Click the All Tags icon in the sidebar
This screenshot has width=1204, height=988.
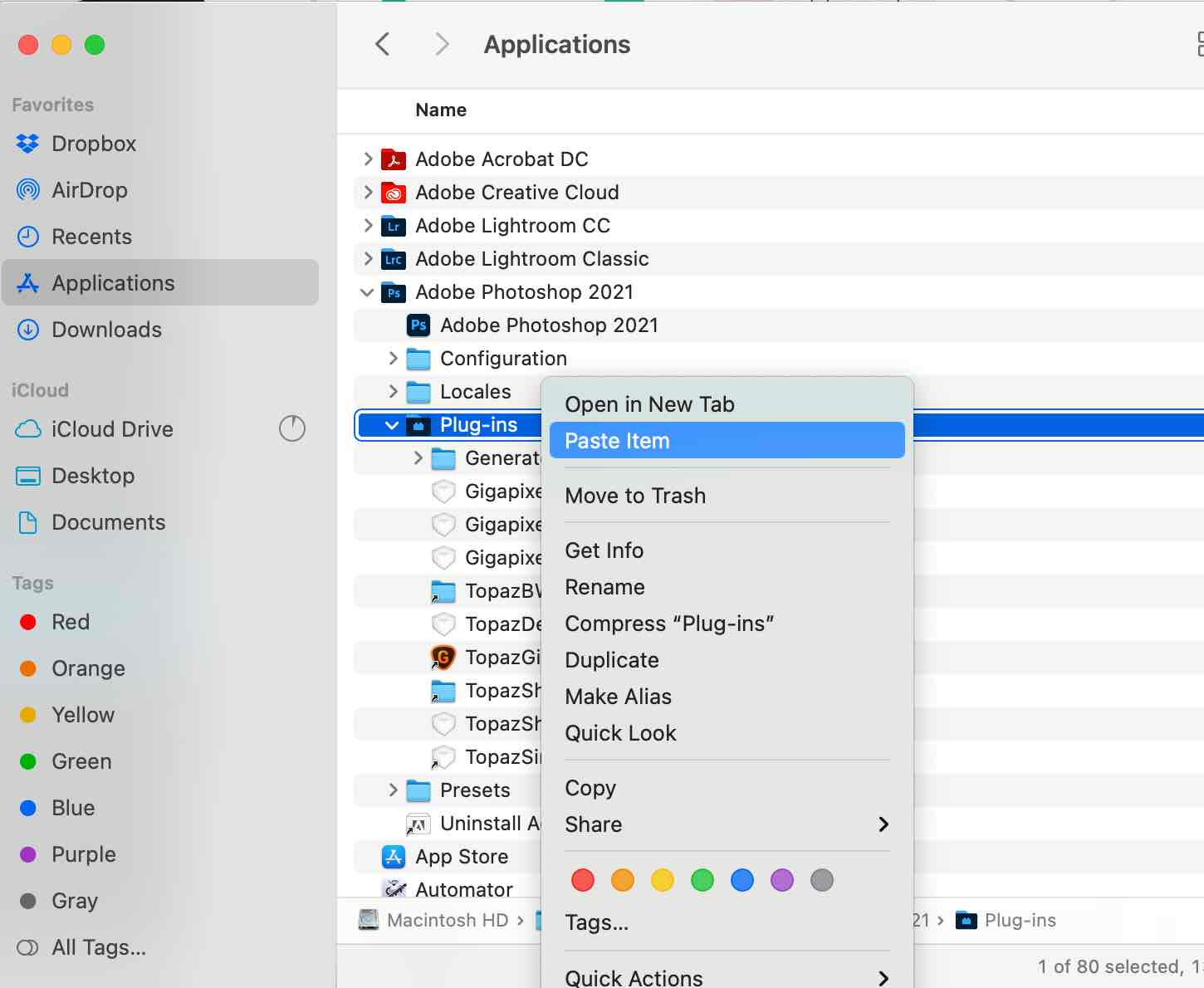pos(27,947)
